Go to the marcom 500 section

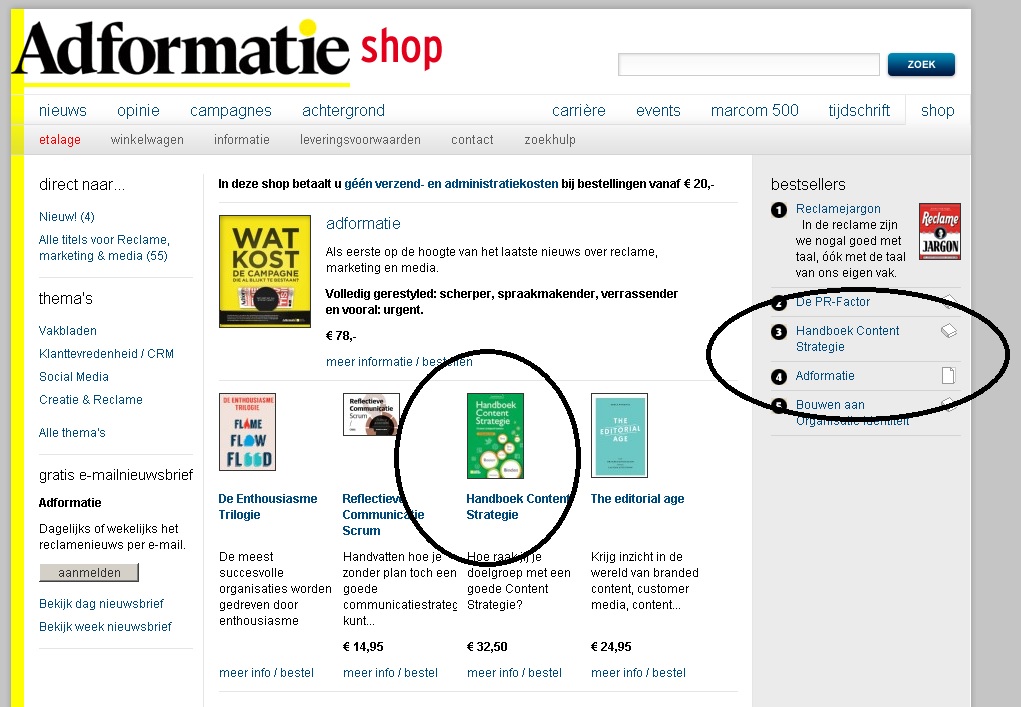(x=755, y=111)
